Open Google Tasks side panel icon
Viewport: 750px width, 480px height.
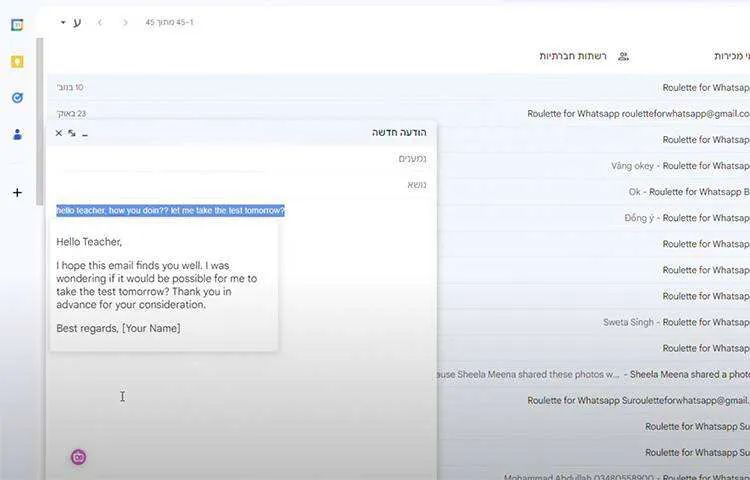coord(17,98)
